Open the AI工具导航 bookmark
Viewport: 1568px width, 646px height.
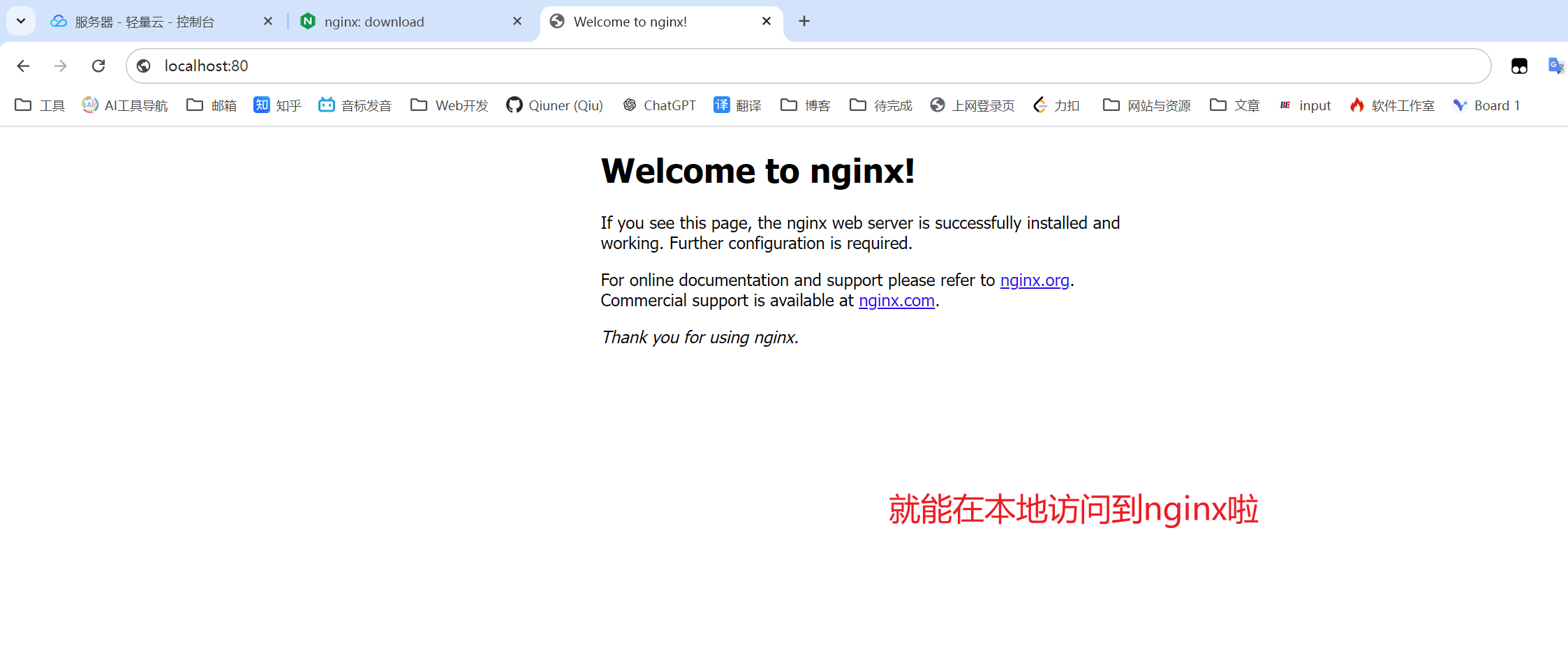pyautogui.click(x=125, y=105)
